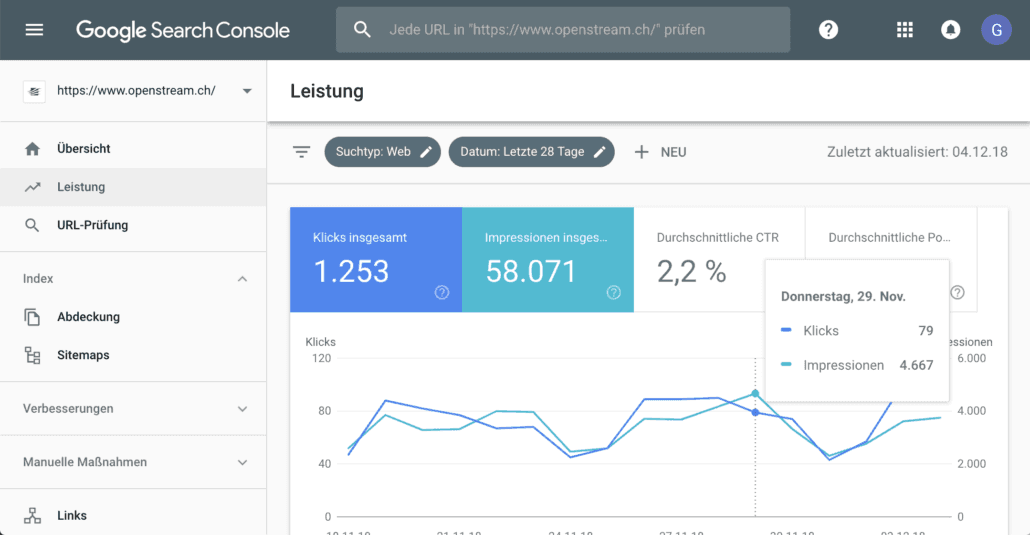Viewport: 1030px width, 535px height.
Task: Toggle the Klicks insgesamt metric card
Action: click(x=375, y=260)
